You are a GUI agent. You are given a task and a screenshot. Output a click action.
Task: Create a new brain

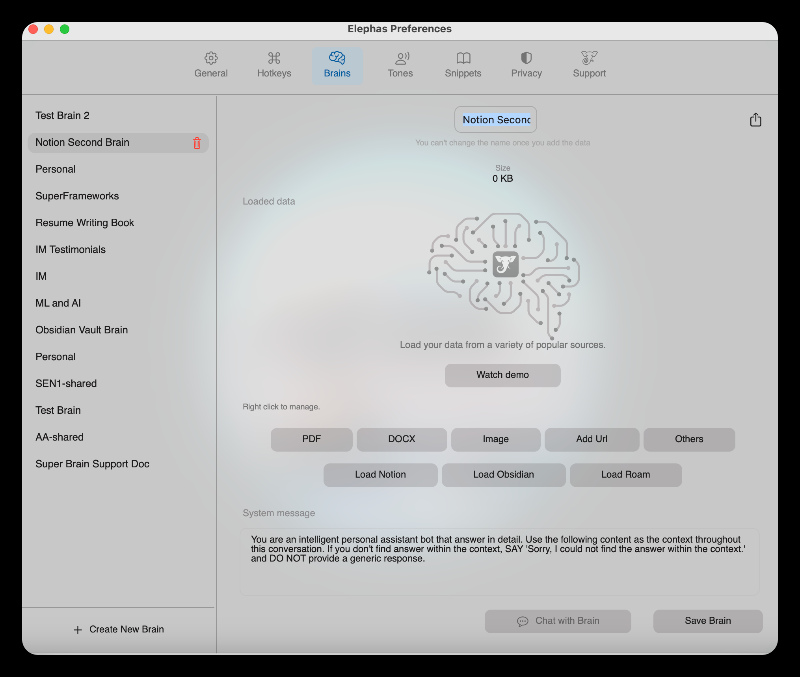[x=119, y=629]
